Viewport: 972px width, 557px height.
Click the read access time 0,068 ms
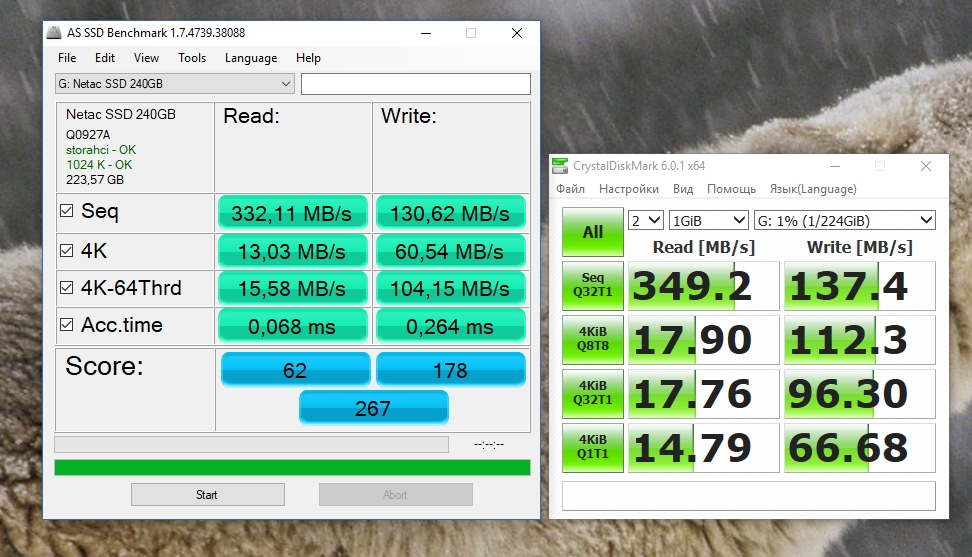[292, 327]
